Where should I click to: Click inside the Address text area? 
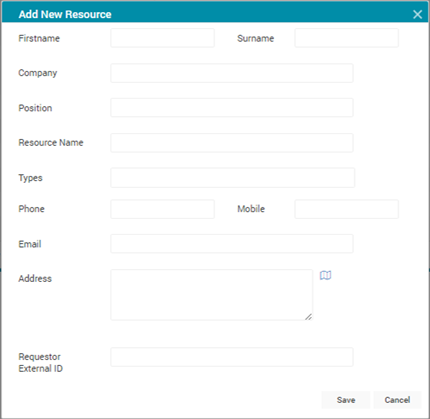212,295
